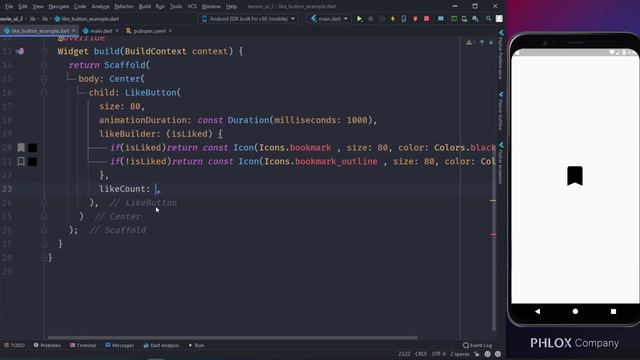This screenshot has width=640, height=360.
Task: Click fold marker at closing brace line 28
Action: [x=44, y=258]
